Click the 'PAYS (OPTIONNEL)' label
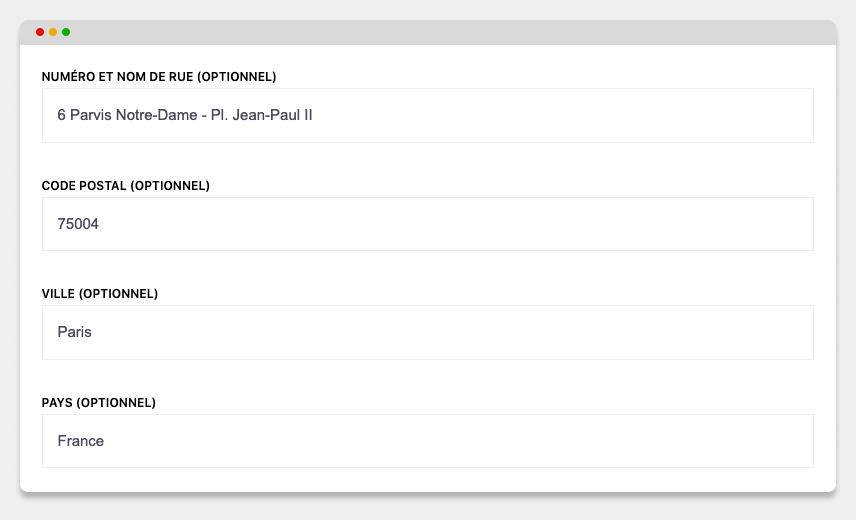The width and height of the screenshot is (856, 520). [99, 403]
